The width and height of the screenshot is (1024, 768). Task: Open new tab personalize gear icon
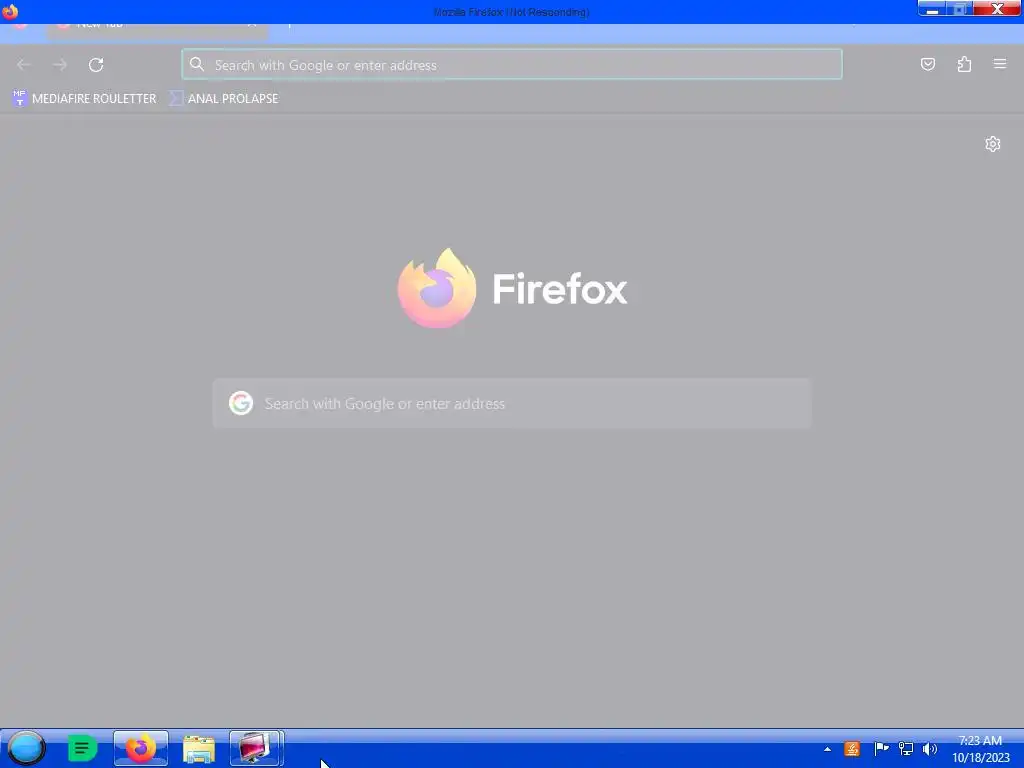click(993, 144)
